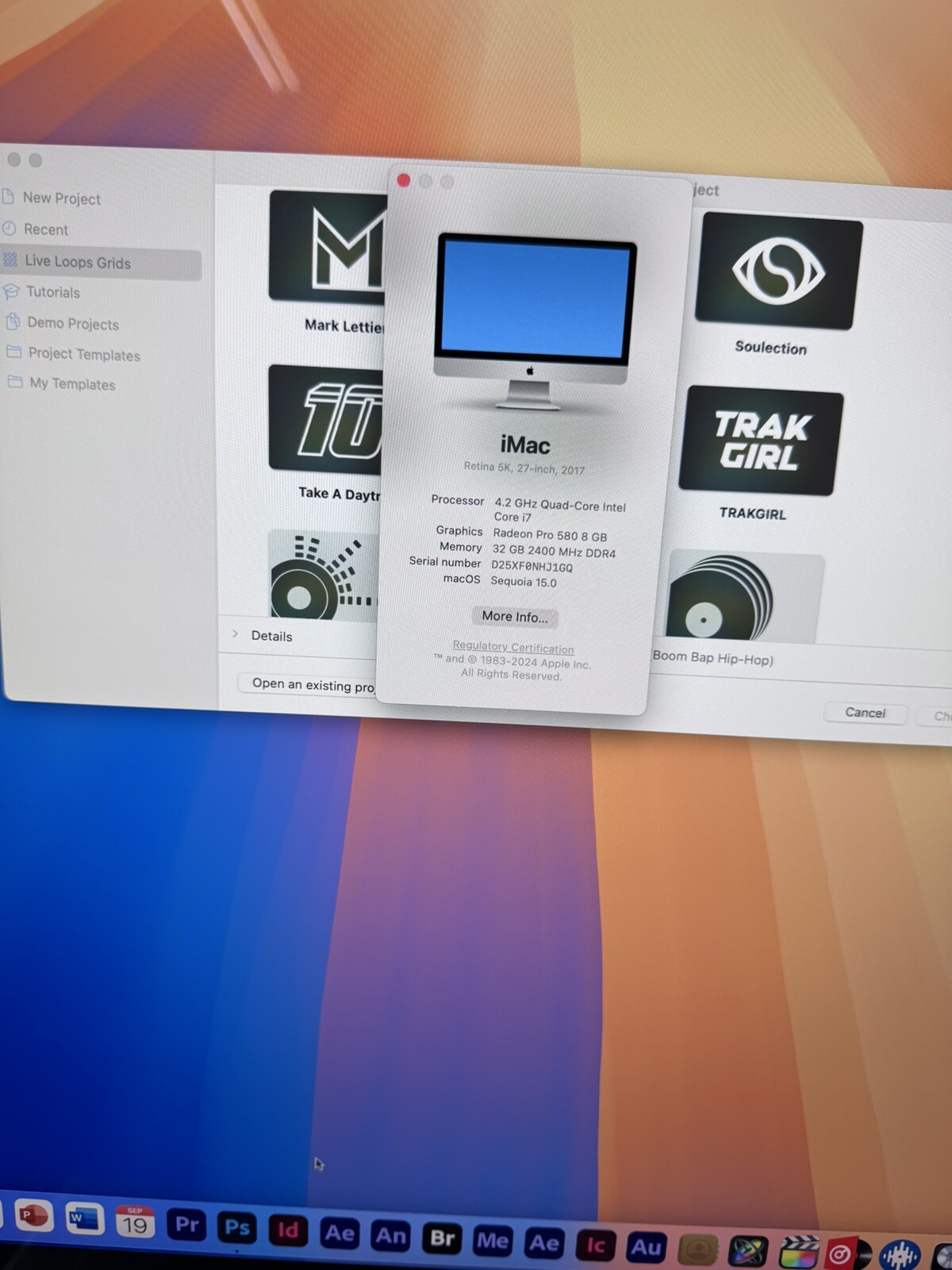952x1270 pixels.
Task: Open After Effects icon beside InDesign
Action: tap(340, 1233)
